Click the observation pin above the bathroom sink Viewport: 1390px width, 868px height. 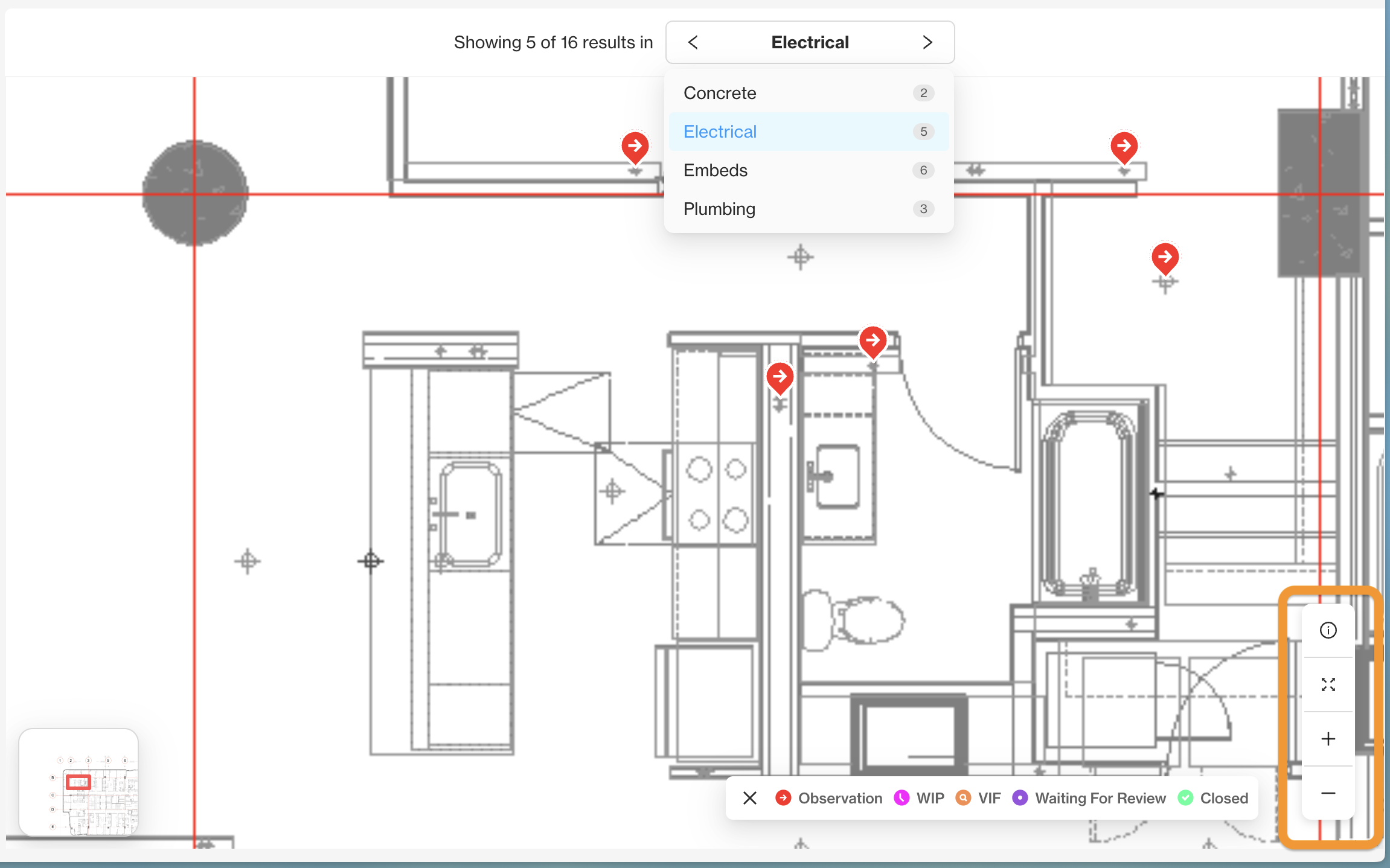873,340
